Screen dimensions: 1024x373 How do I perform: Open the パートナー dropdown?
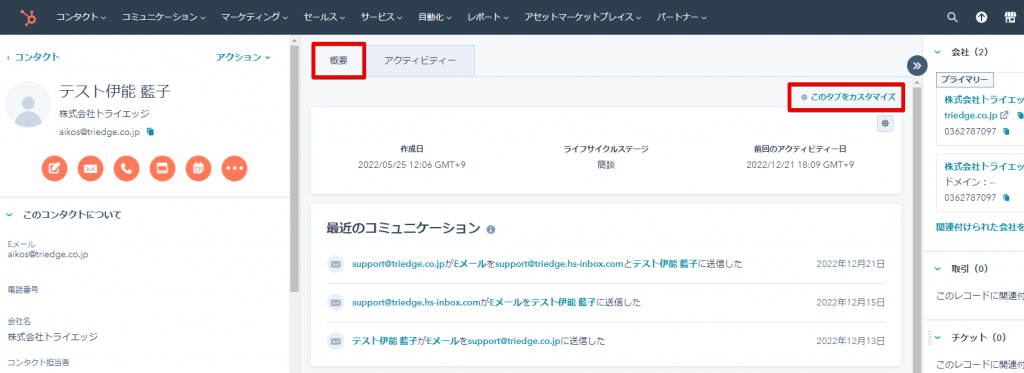click(x=681, y=18)
